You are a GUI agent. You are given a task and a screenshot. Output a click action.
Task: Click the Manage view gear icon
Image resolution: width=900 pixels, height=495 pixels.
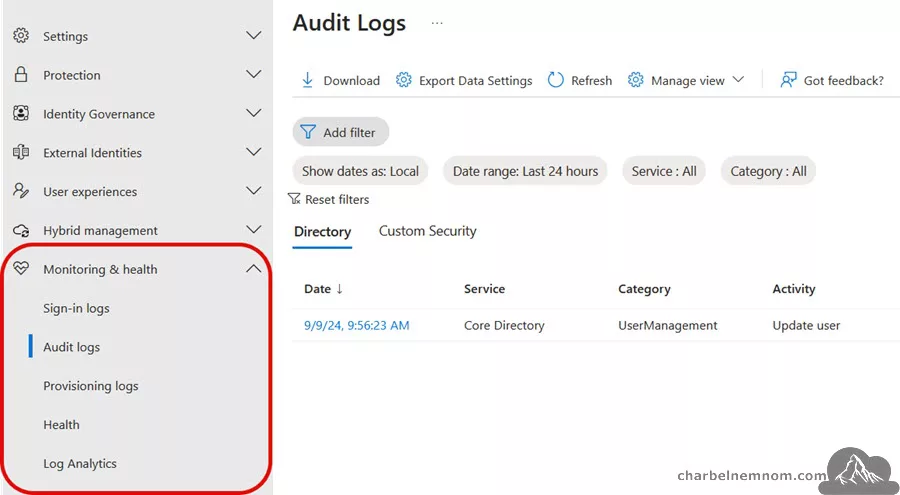click(635, 80)
